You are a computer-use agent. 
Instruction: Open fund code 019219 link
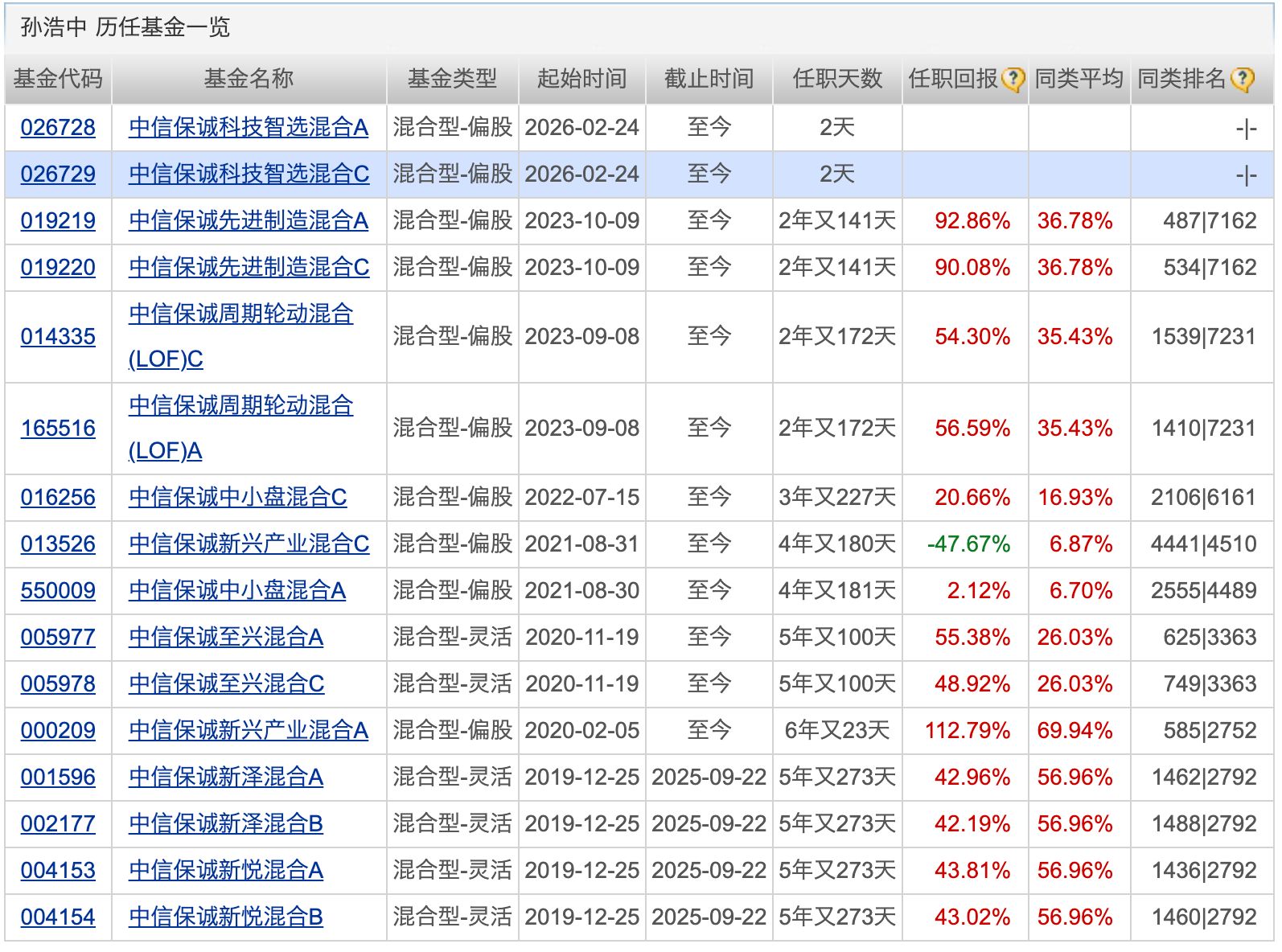click(58, 221)
